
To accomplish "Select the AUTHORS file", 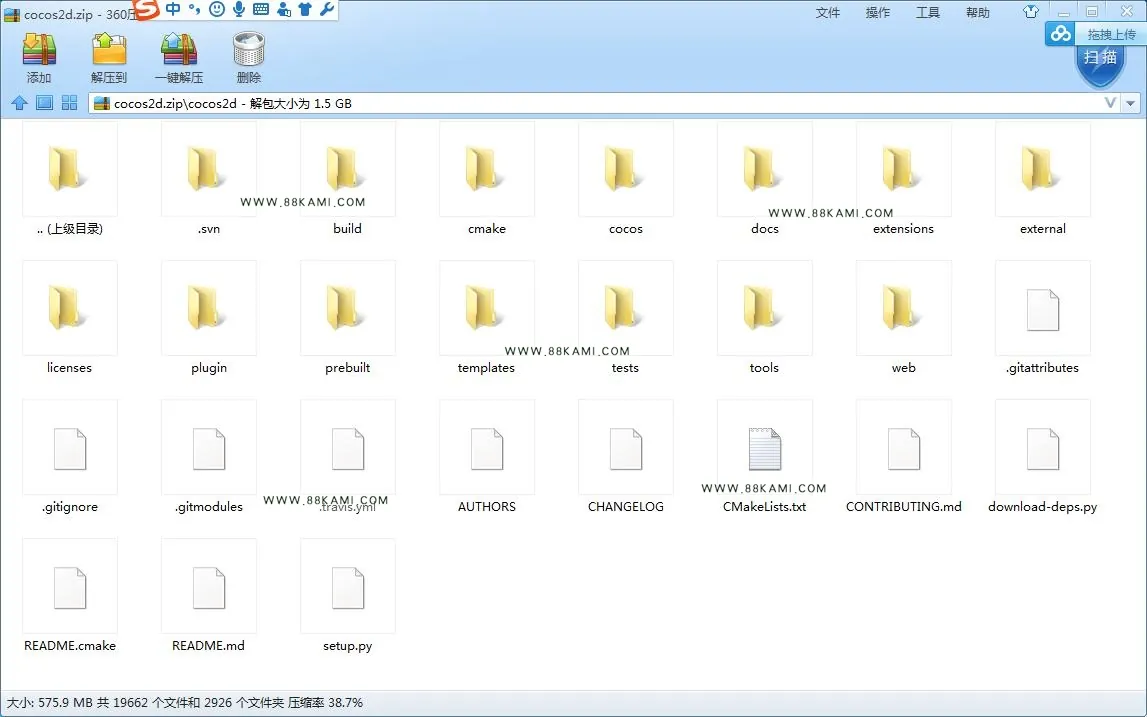I will pos(486,457).
